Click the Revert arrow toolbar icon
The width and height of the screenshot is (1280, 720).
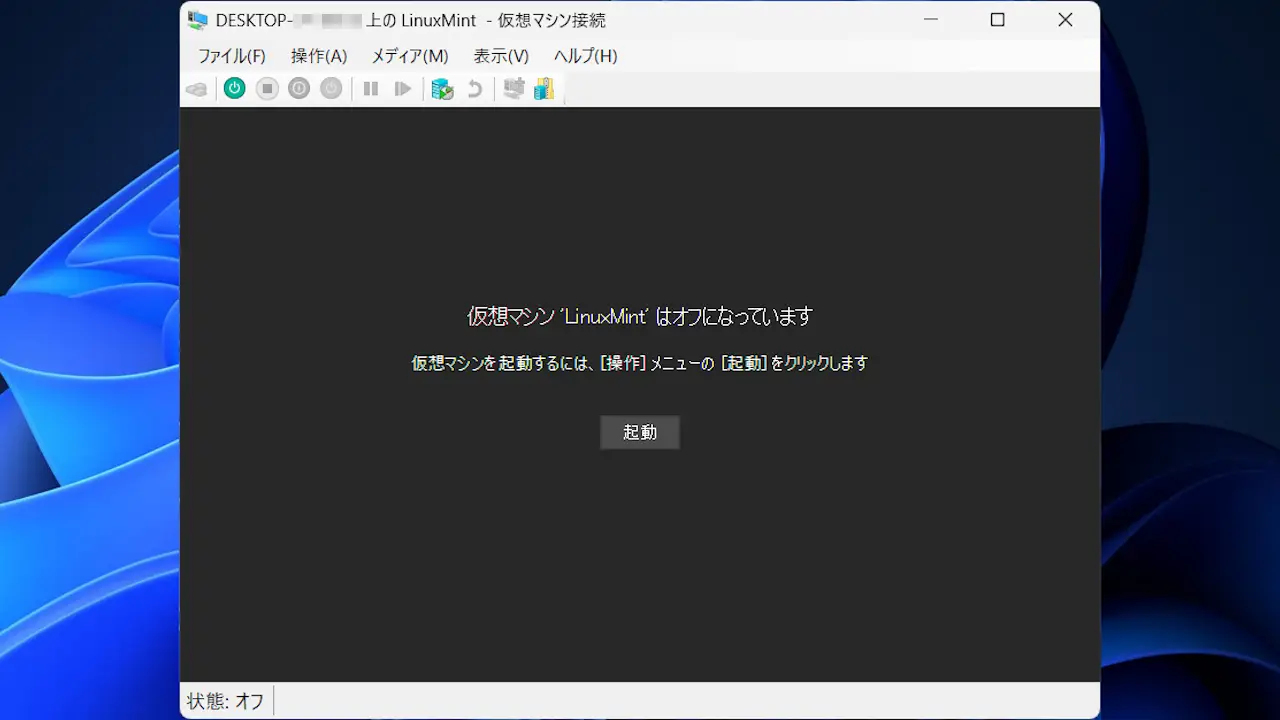click(475, 89)
